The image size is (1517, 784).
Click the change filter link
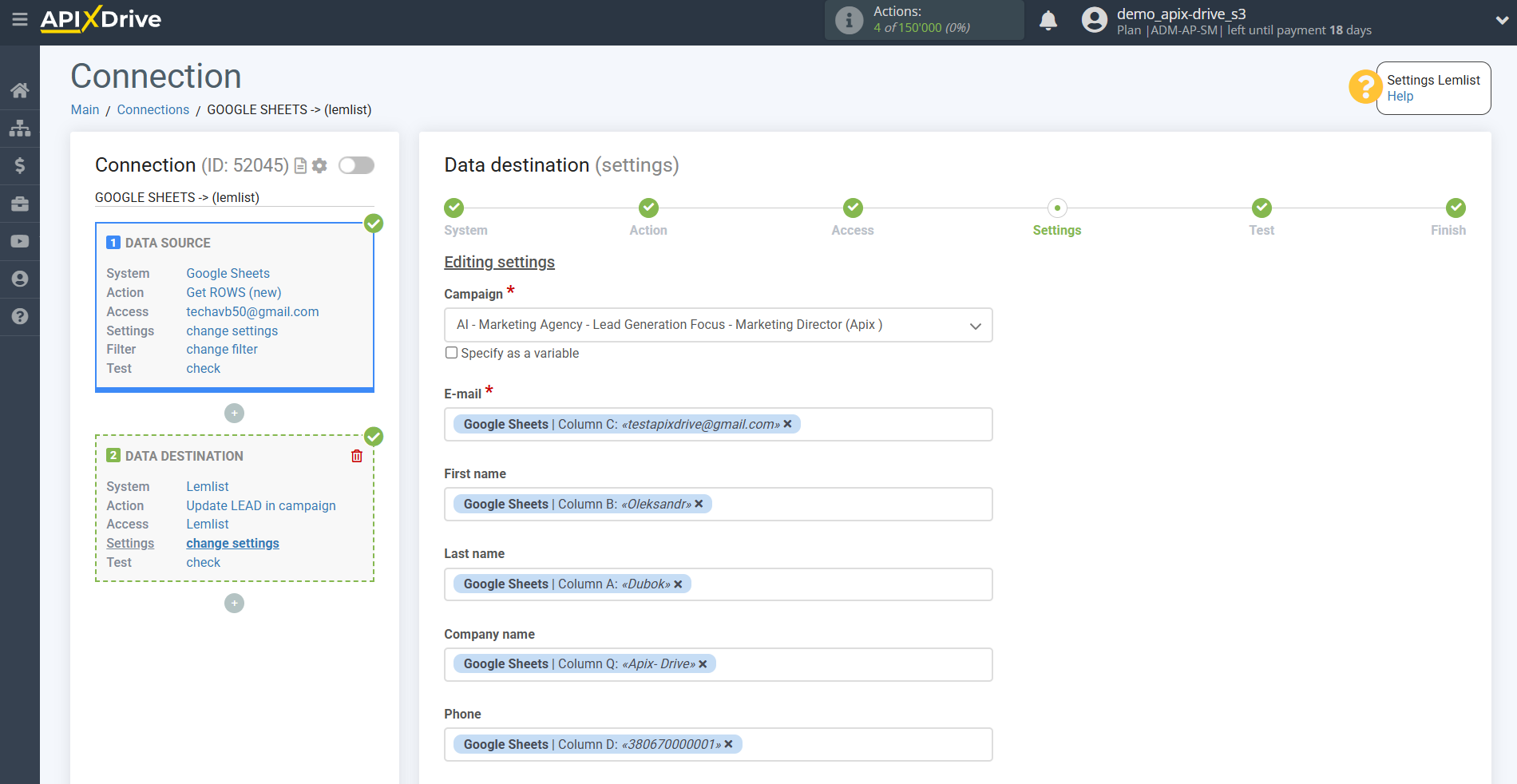[222, 349]
